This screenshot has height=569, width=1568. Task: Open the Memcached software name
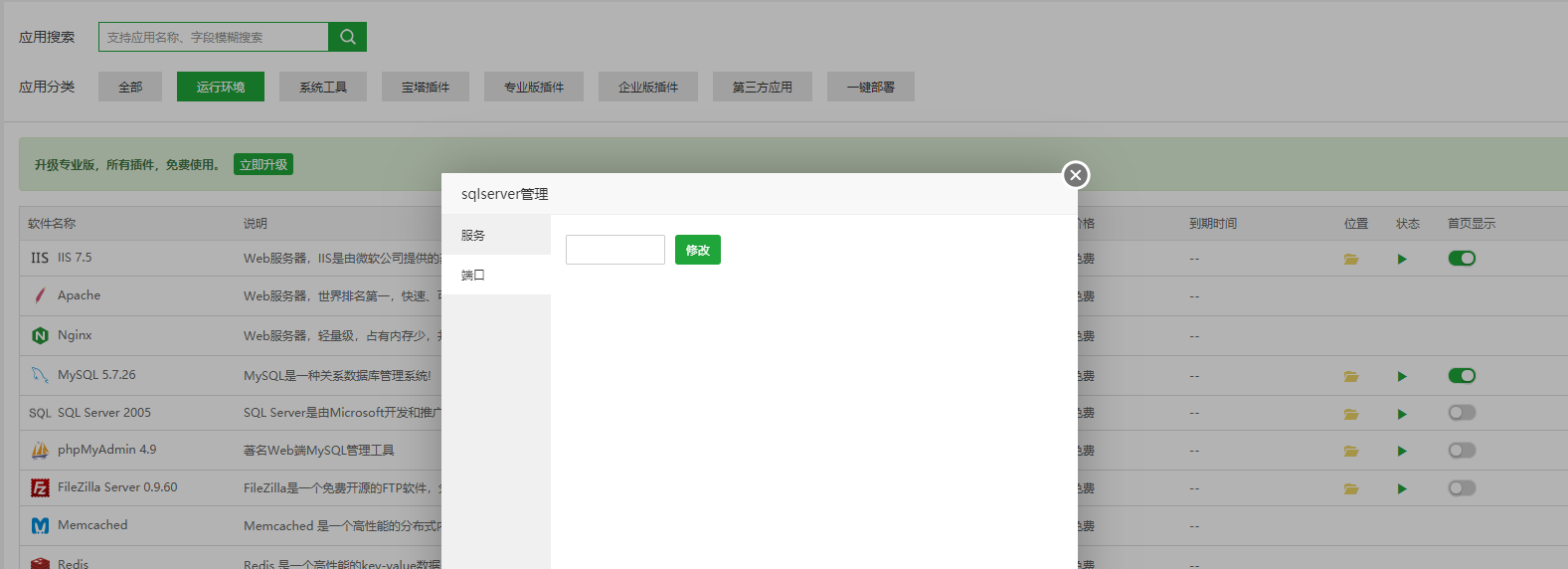pyautogui.click(x=92, y=525)
